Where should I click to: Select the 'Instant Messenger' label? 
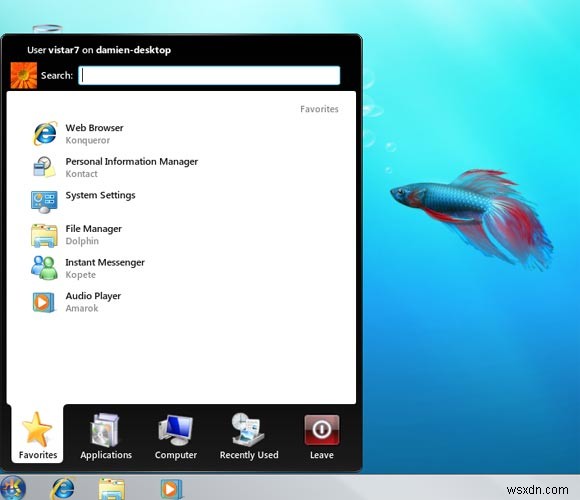click(105, 263)
